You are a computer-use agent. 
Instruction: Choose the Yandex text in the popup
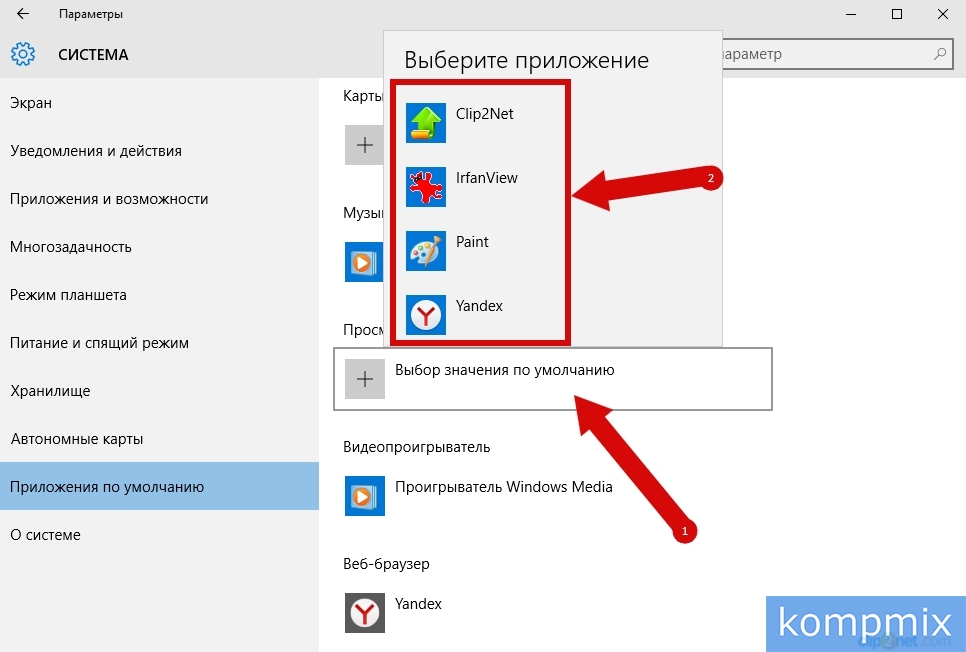(479, 306)
